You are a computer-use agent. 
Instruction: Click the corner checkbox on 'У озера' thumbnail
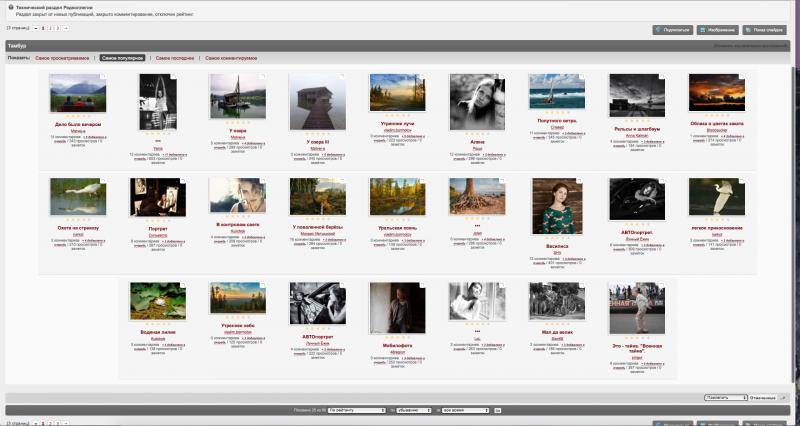(x=263, y=77)
